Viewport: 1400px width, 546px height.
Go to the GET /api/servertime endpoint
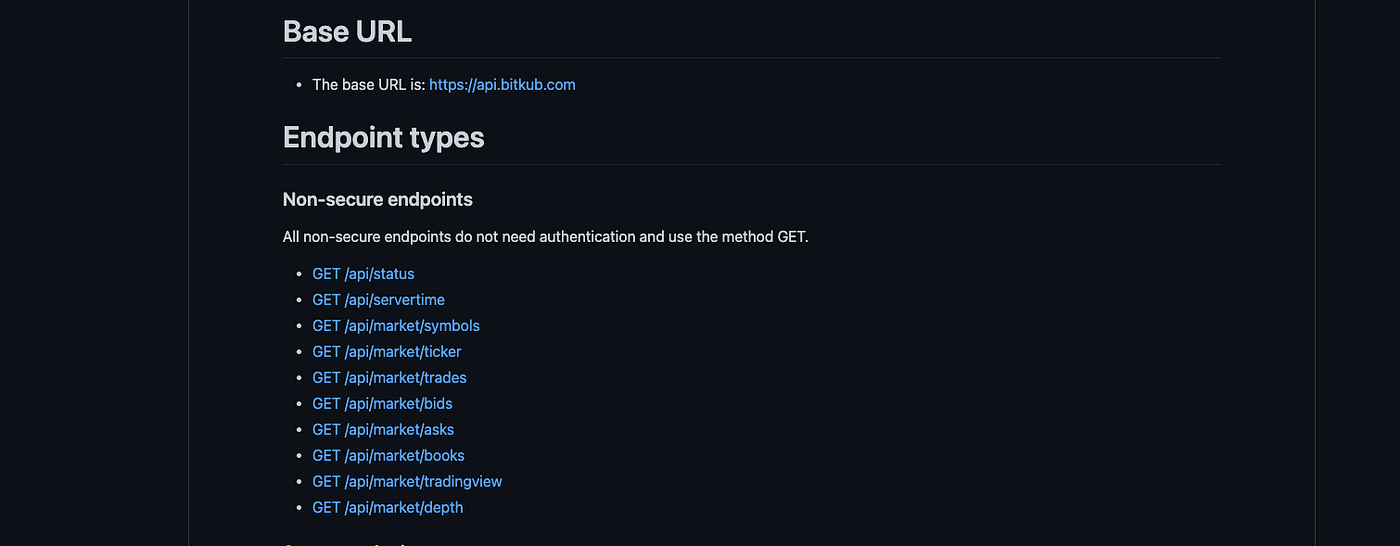pos(378,300)
